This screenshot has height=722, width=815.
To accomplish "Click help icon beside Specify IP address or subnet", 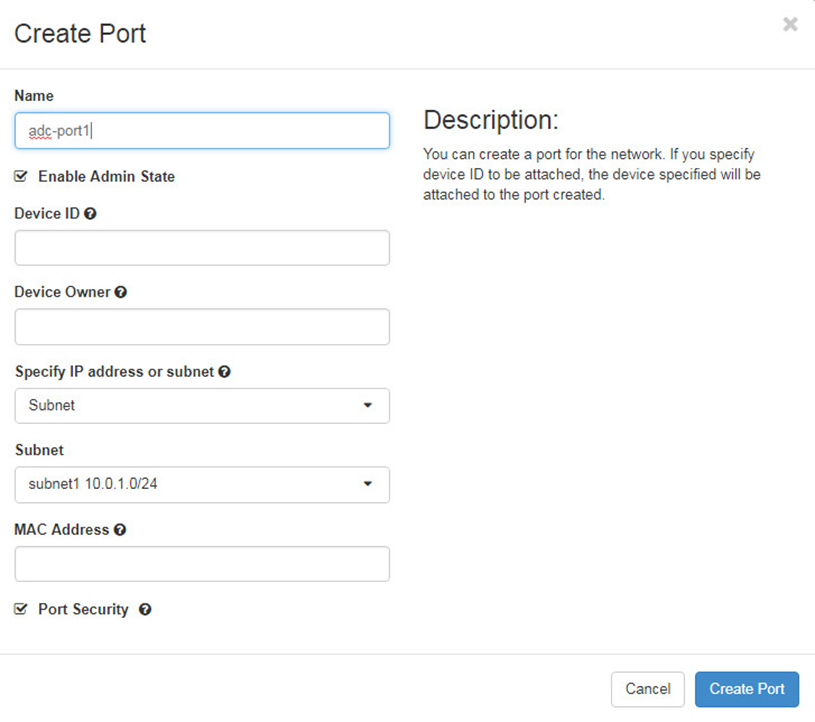I will pyautogui.click(x=224, y=372).
